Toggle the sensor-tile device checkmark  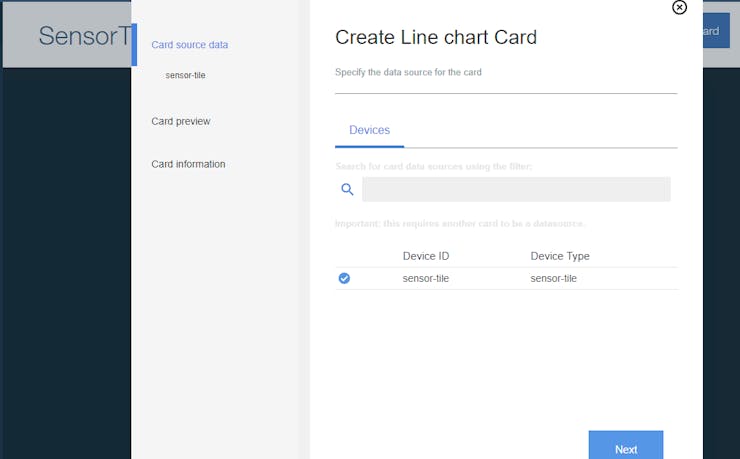pos(345,278)
